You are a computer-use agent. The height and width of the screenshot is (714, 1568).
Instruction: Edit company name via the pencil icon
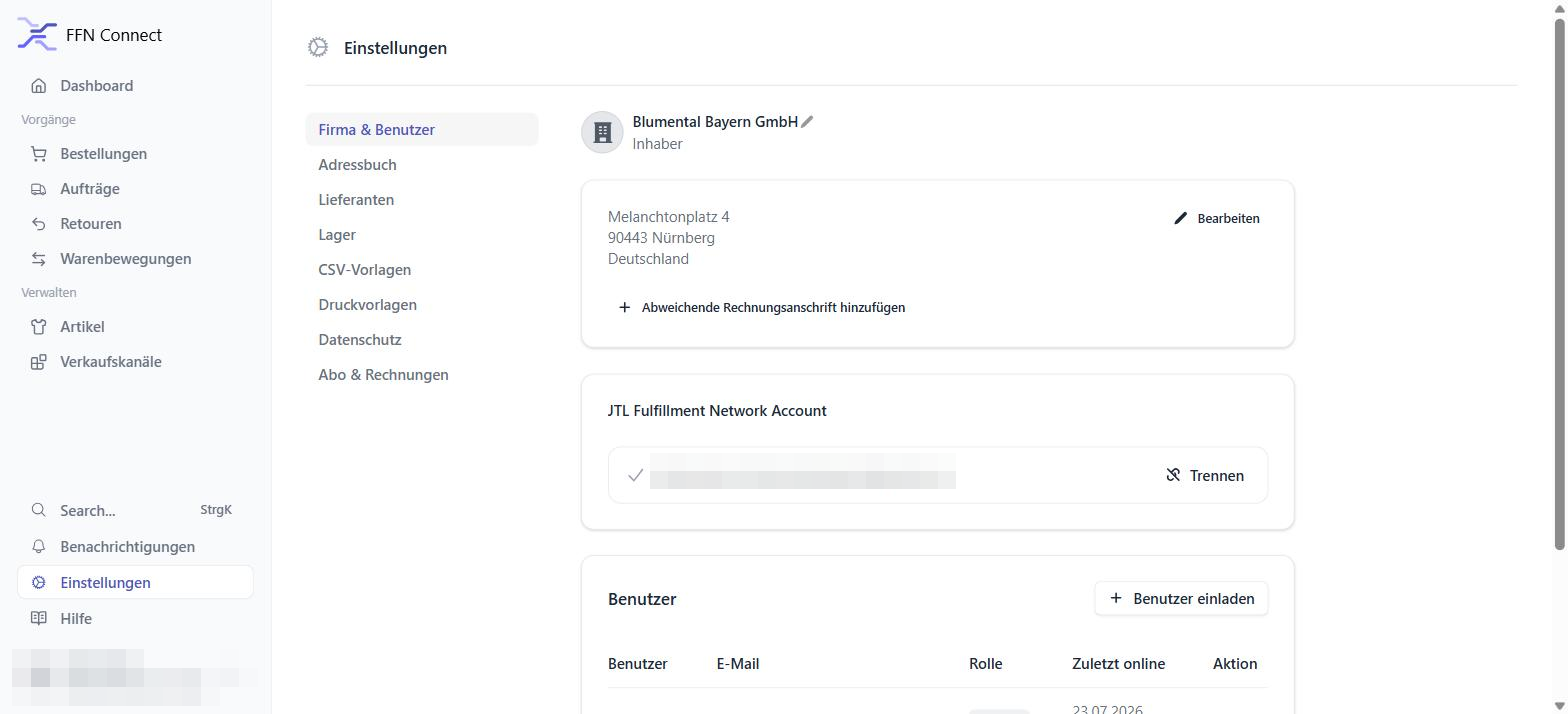[x=807, y=122]
